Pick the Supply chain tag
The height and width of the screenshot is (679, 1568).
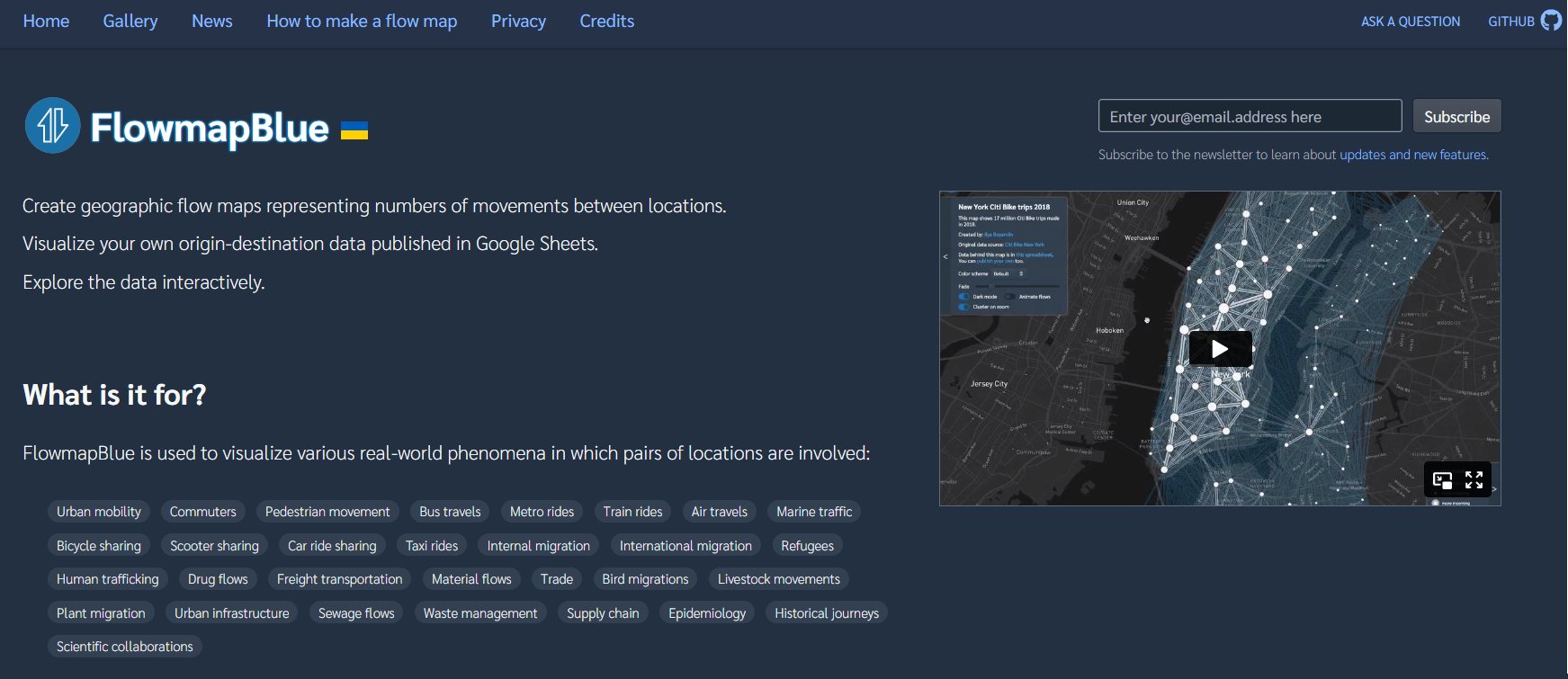(603, 613)
